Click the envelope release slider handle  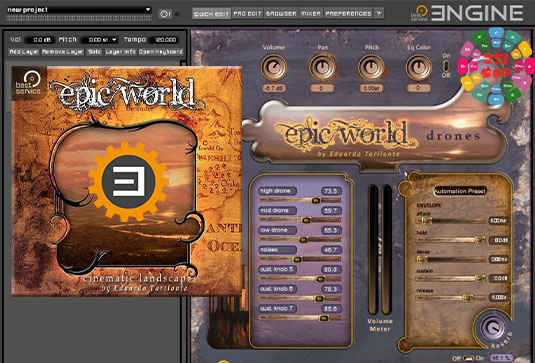(467, 298)
